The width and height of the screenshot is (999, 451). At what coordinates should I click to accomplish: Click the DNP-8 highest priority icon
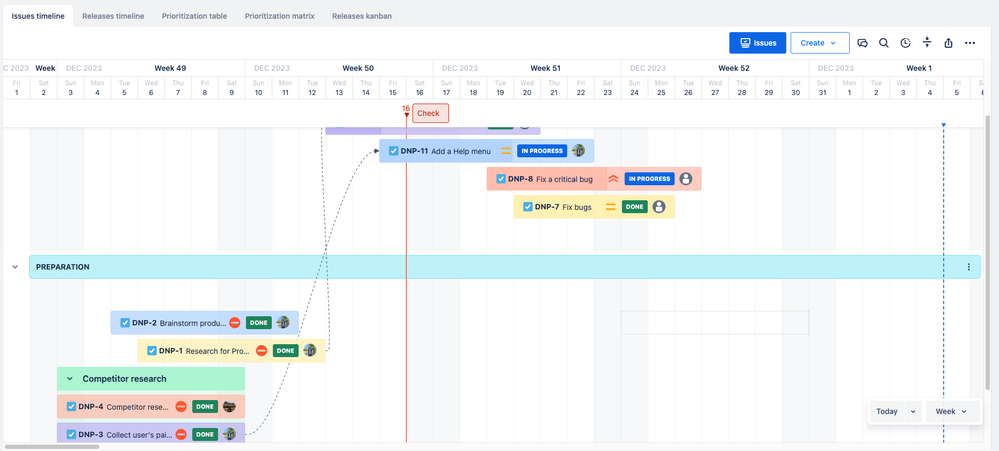click(613, 179)
